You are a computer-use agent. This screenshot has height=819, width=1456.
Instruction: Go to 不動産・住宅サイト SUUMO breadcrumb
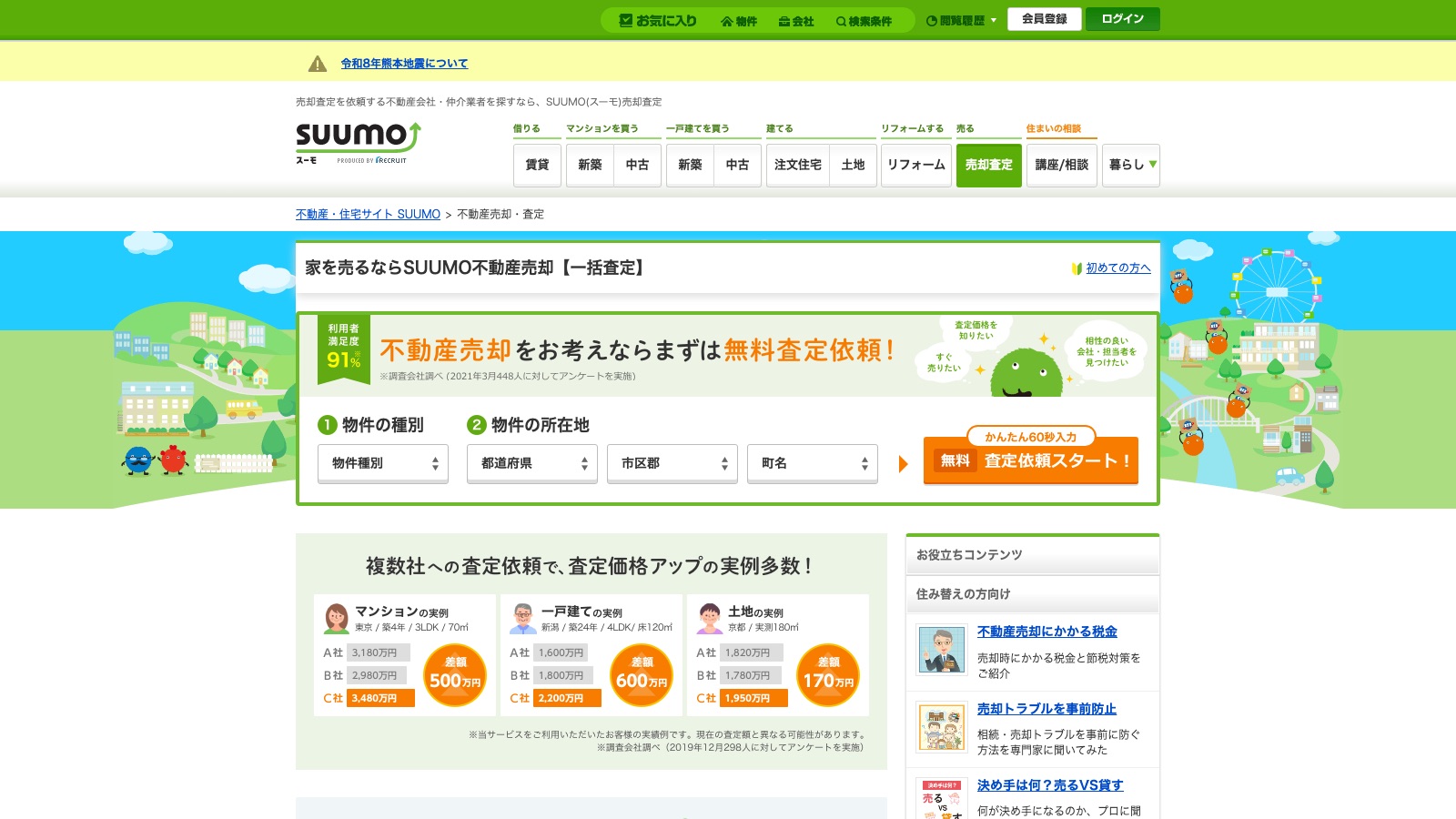(368, 215)
